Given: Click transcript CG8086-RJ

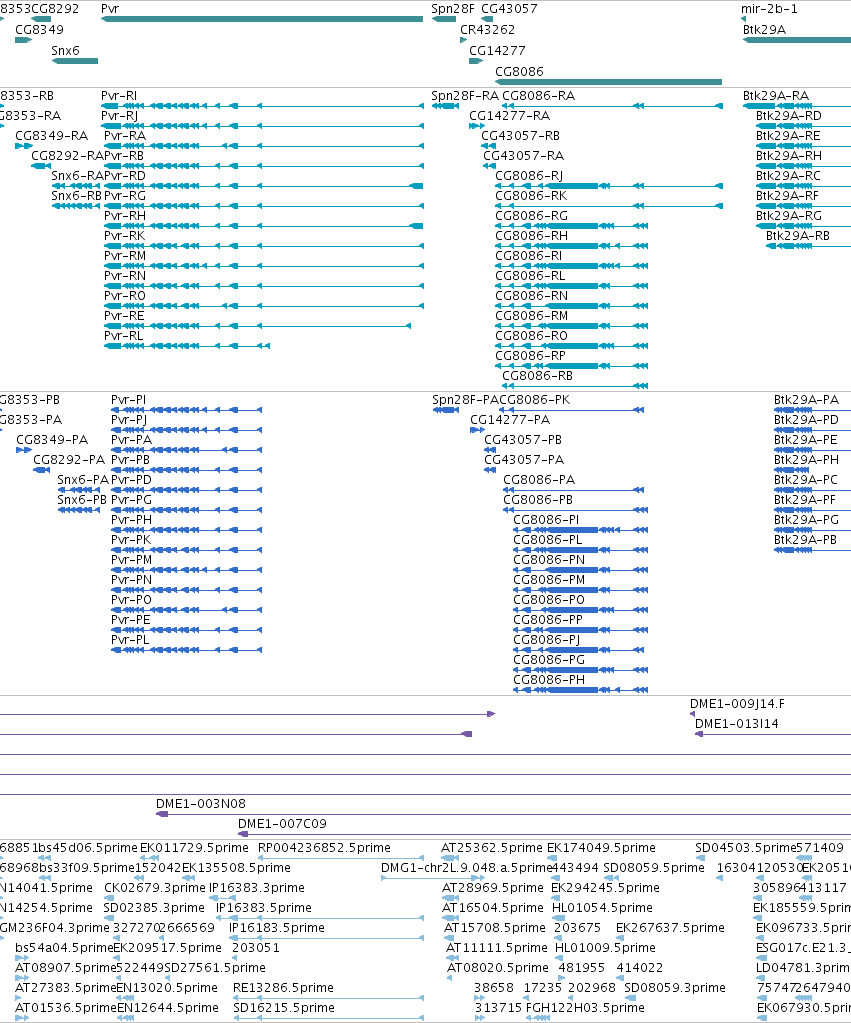Looking at the screenshot, I should (x=529, y=176).
